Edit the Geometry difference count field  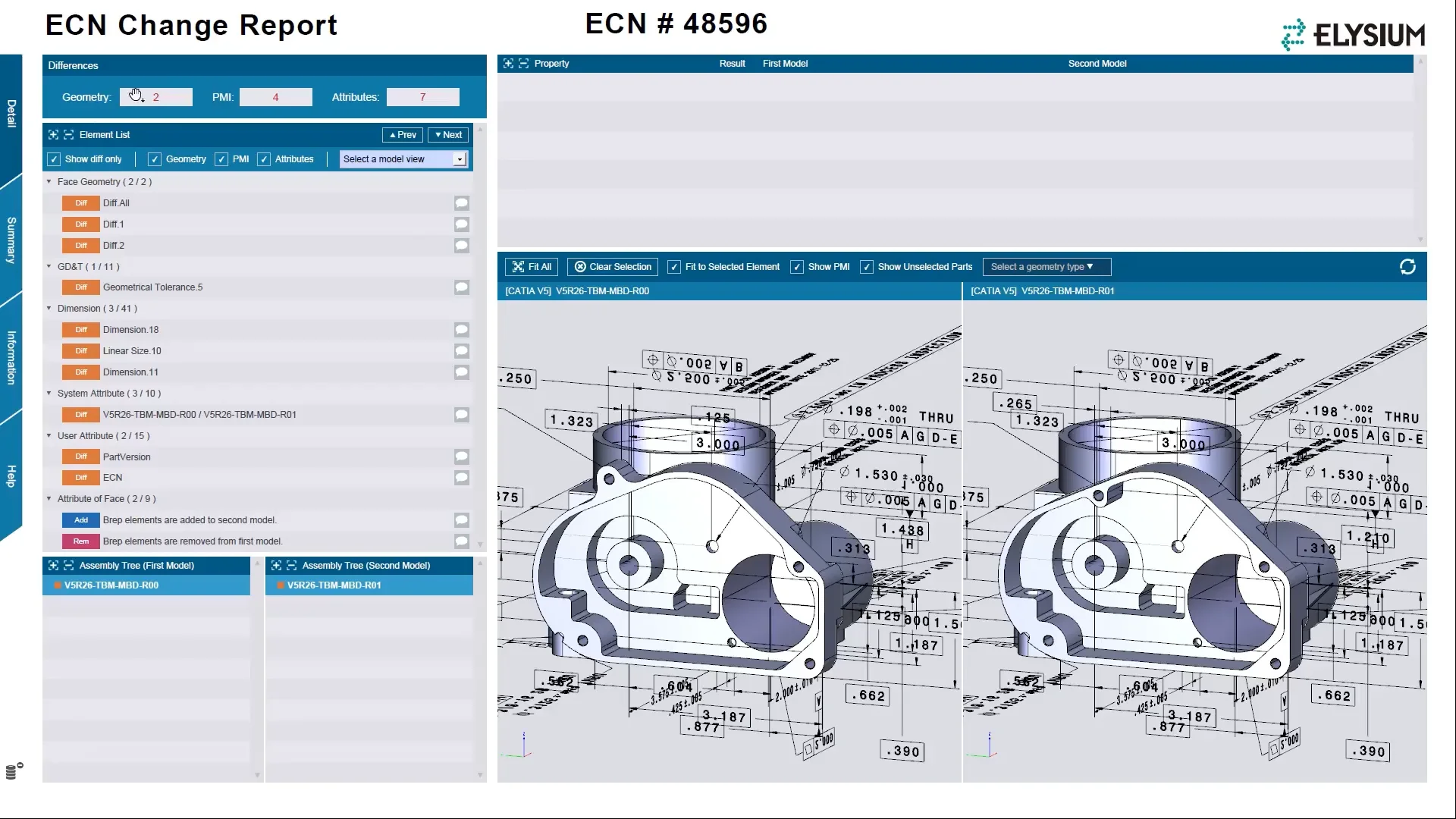(x=155, y=97)
